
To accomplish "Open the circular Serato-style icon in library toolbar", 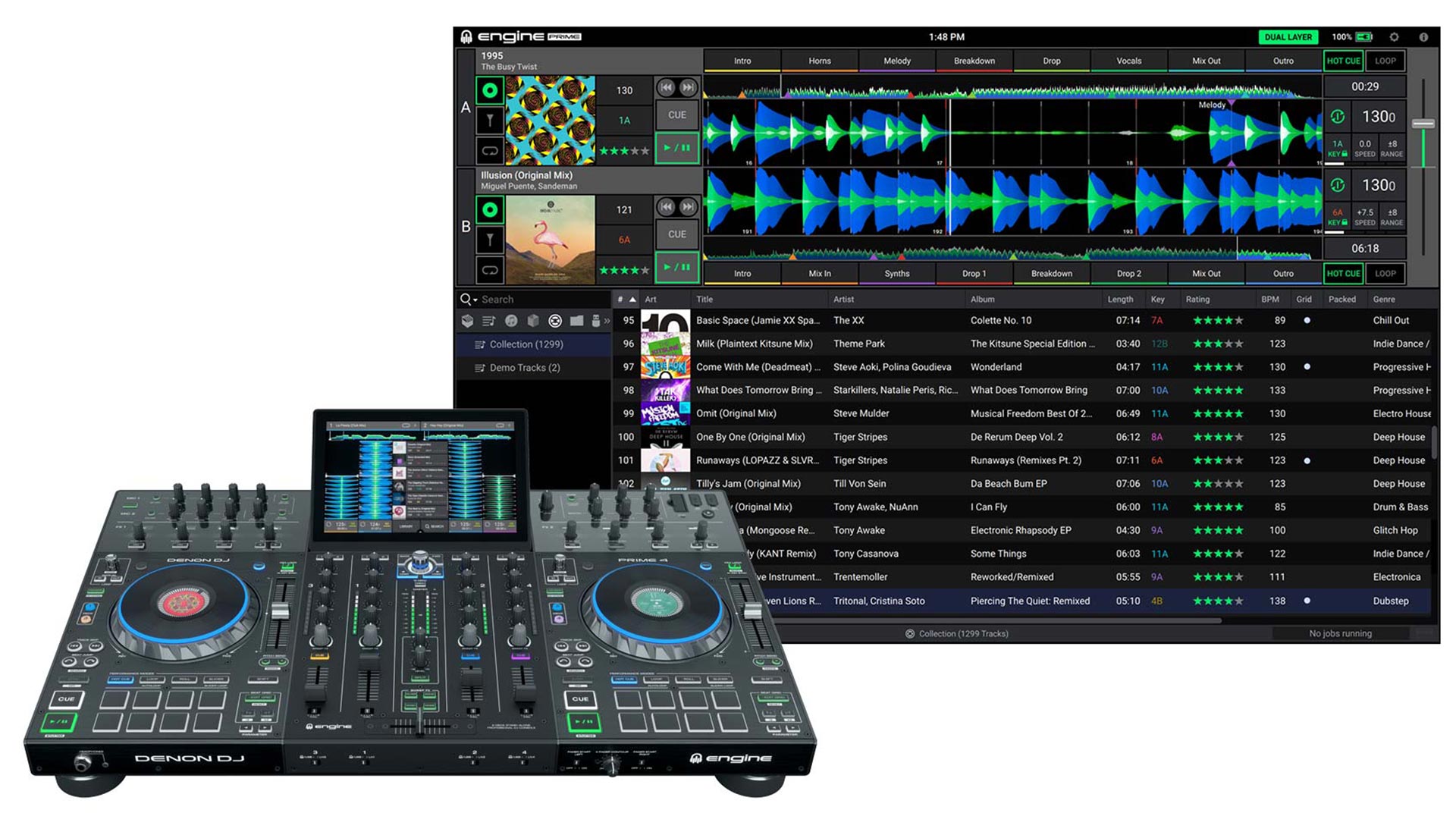I will pos(555,321).
